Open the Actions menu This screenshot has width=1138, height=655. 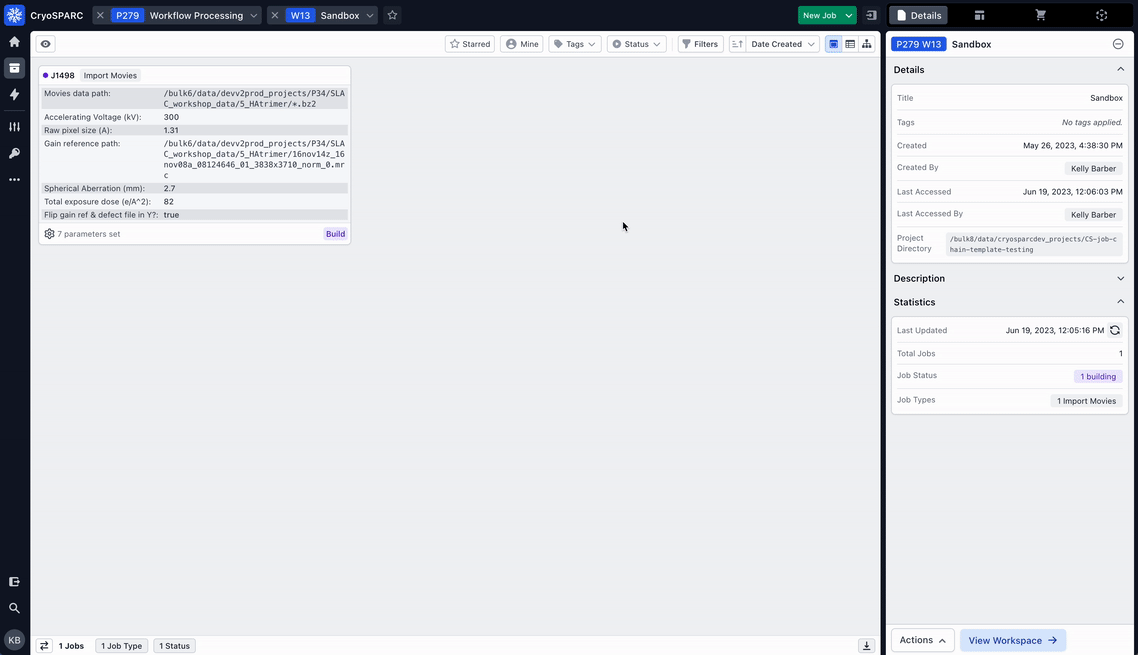tap(922, 640)
